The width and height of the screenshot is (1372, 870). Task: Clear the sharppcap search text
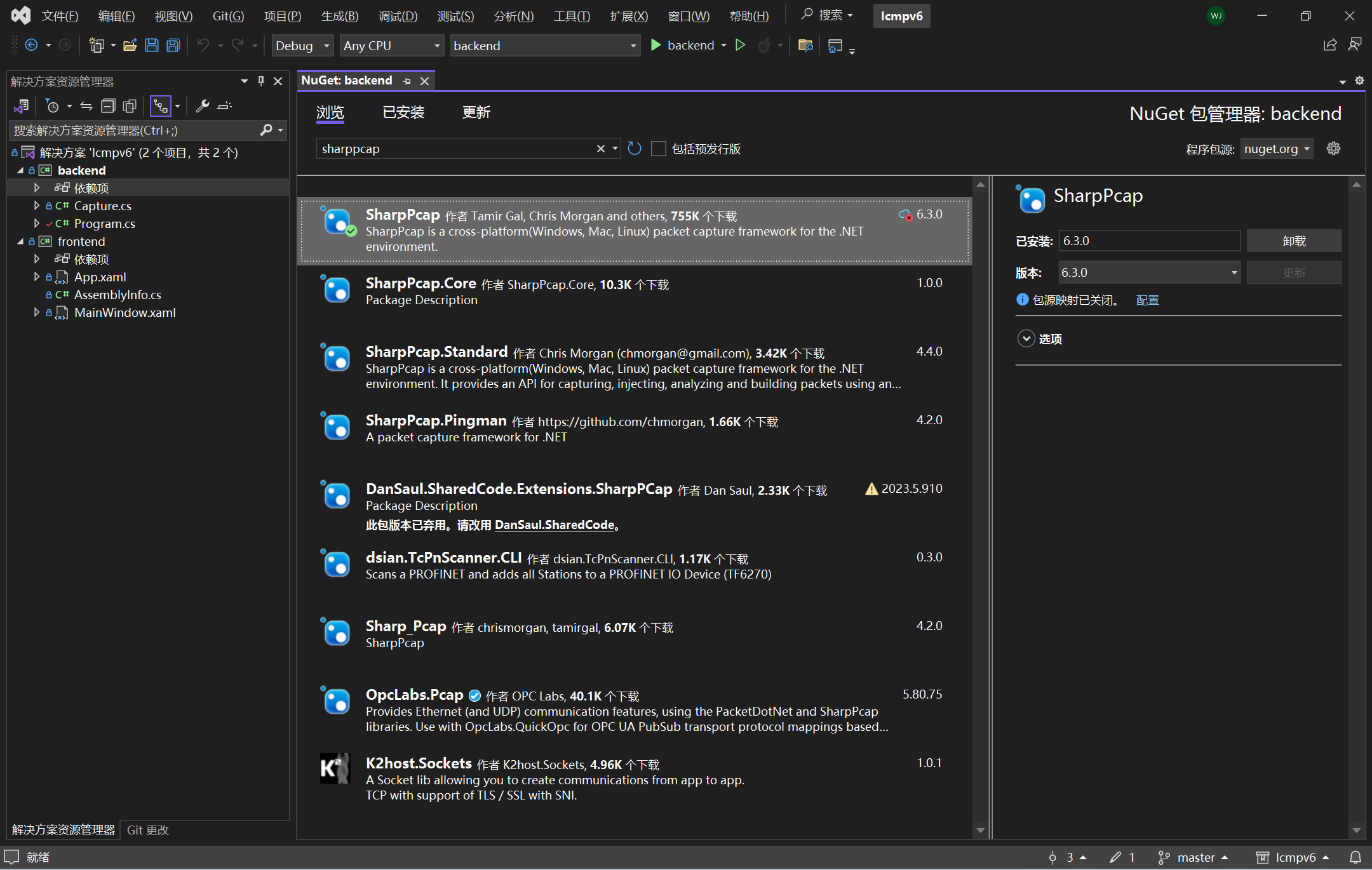[600, 149]
